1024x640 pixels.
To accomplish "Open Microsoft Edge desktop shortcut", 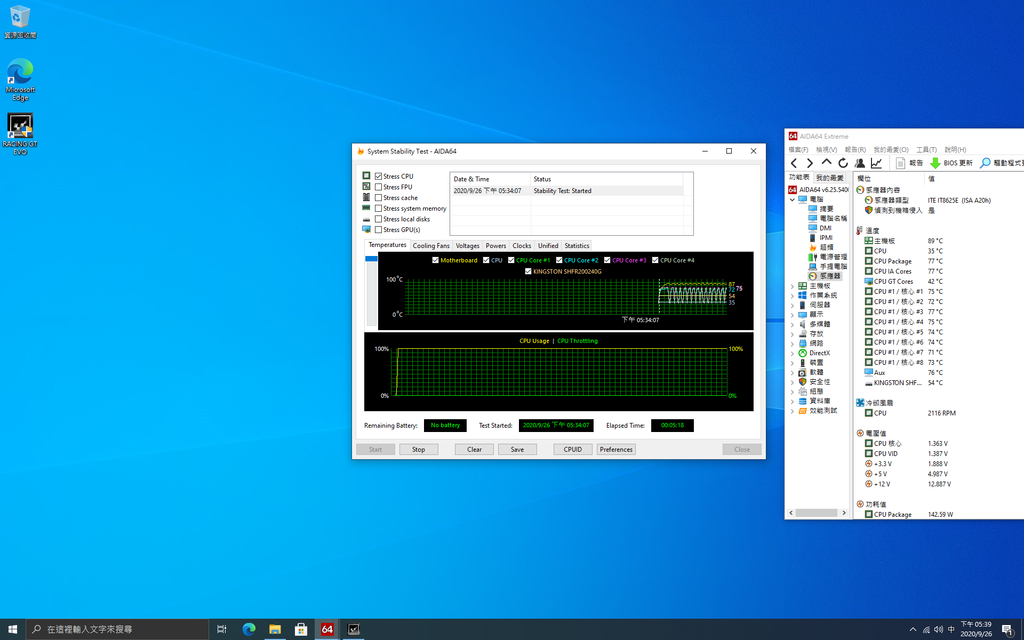I will pyautogui.click(x=20, y=80).
